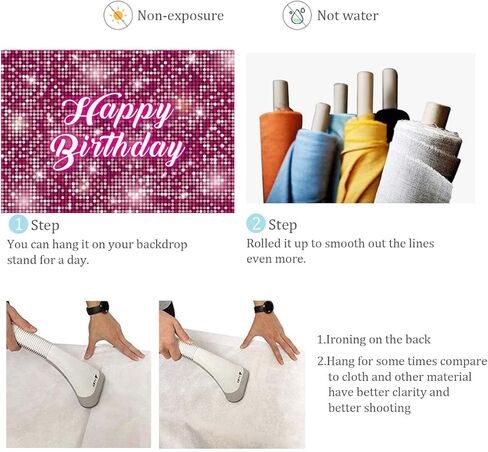Click the Non-exposure sun icon
This screenshot has height=452, width=488.
click(118, 15)
